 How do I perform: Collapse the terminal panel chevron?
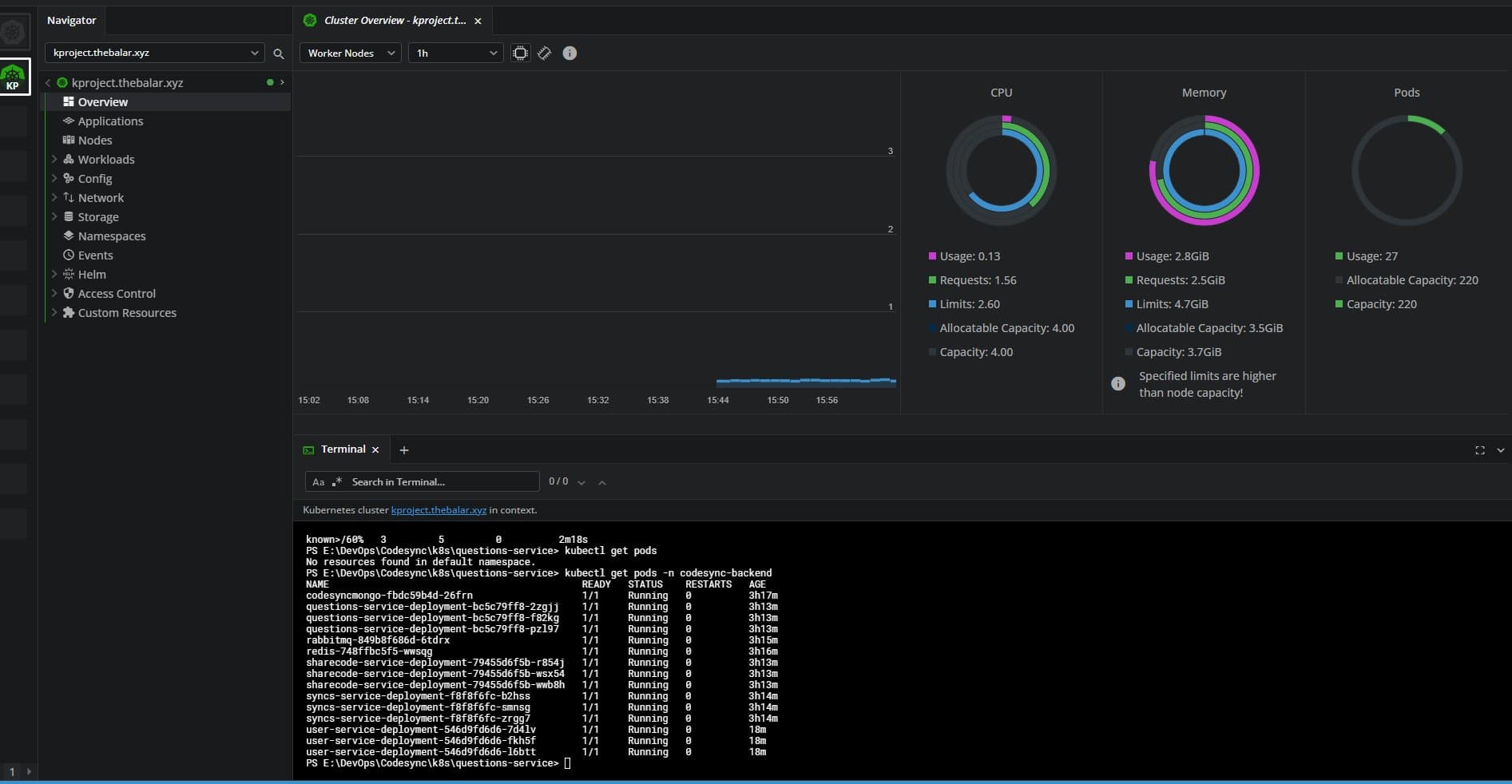click(x=1500, y=450)
